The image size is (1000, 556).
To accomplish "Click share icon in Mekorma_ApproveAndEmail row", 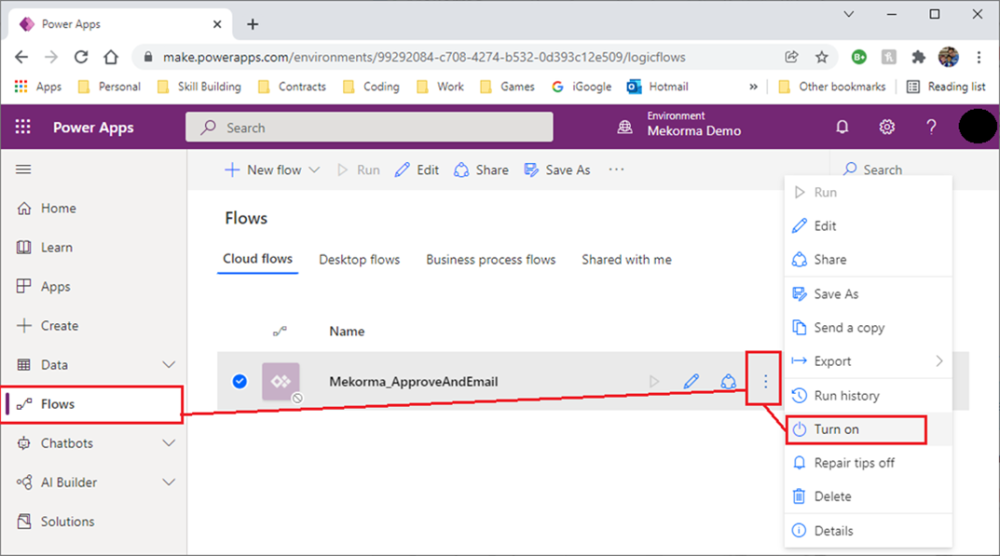I will 728,381.
